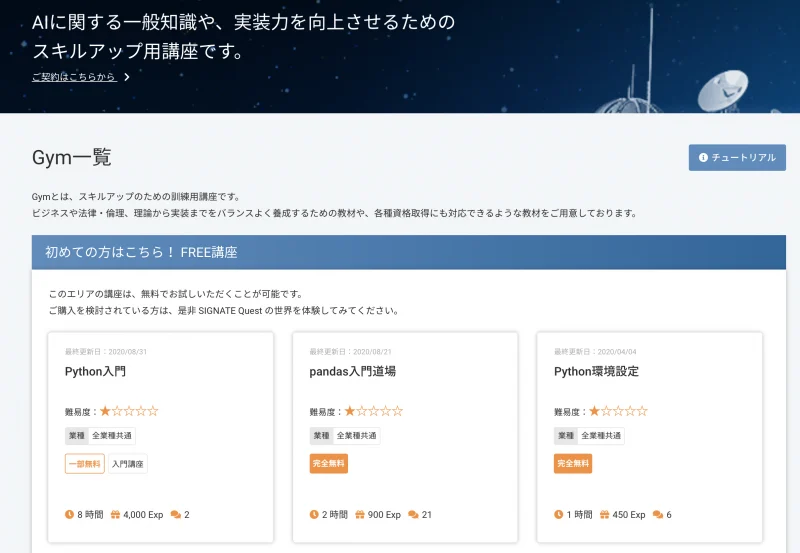Click the difficulty stars on Python入門 card
800x553 pixels.
coord(129,411)
